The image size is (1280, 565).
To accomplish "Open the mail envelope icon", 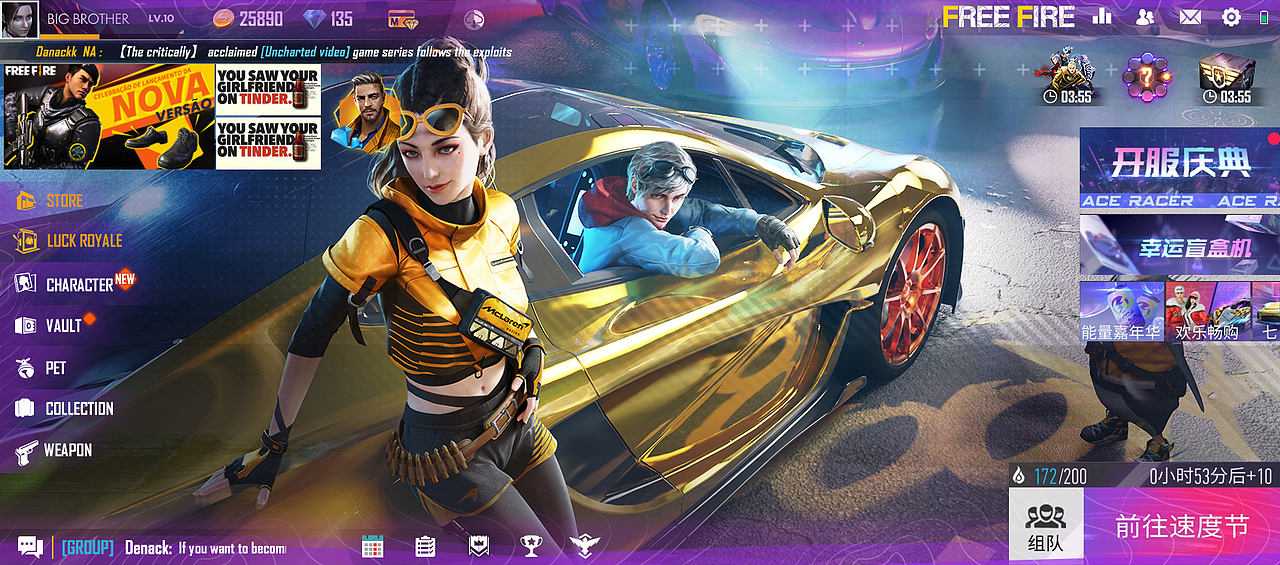I will 1190,17.
